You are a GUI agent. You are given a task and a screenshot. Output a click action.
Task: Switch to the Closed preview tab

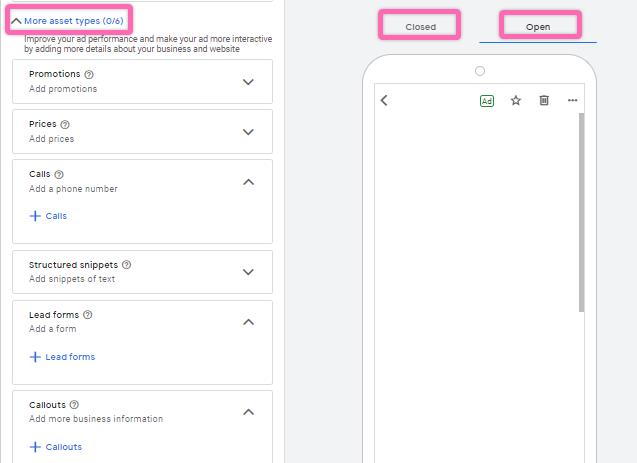(420, 27)
